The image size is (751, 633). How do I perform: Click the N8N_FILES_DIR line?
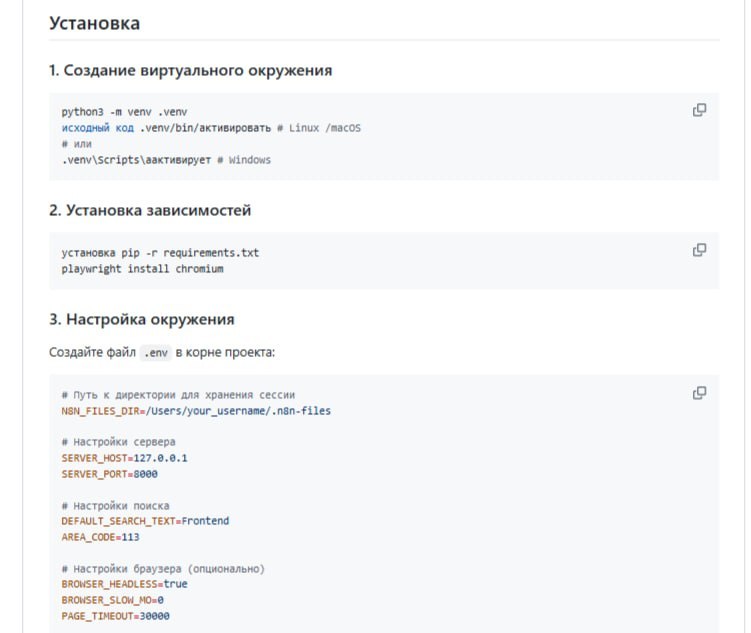click(196, 411)
